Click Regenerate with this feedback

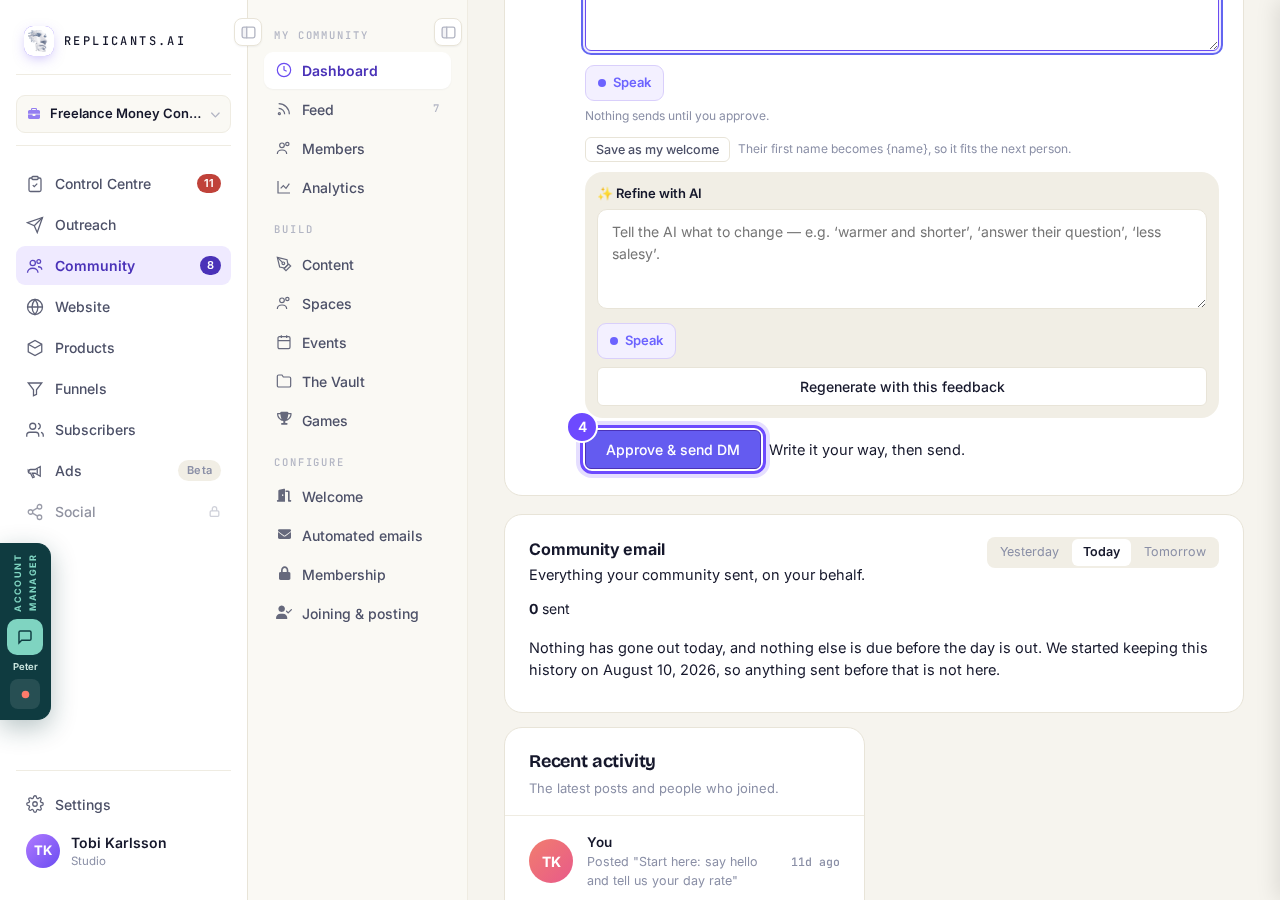click(902, 387)
